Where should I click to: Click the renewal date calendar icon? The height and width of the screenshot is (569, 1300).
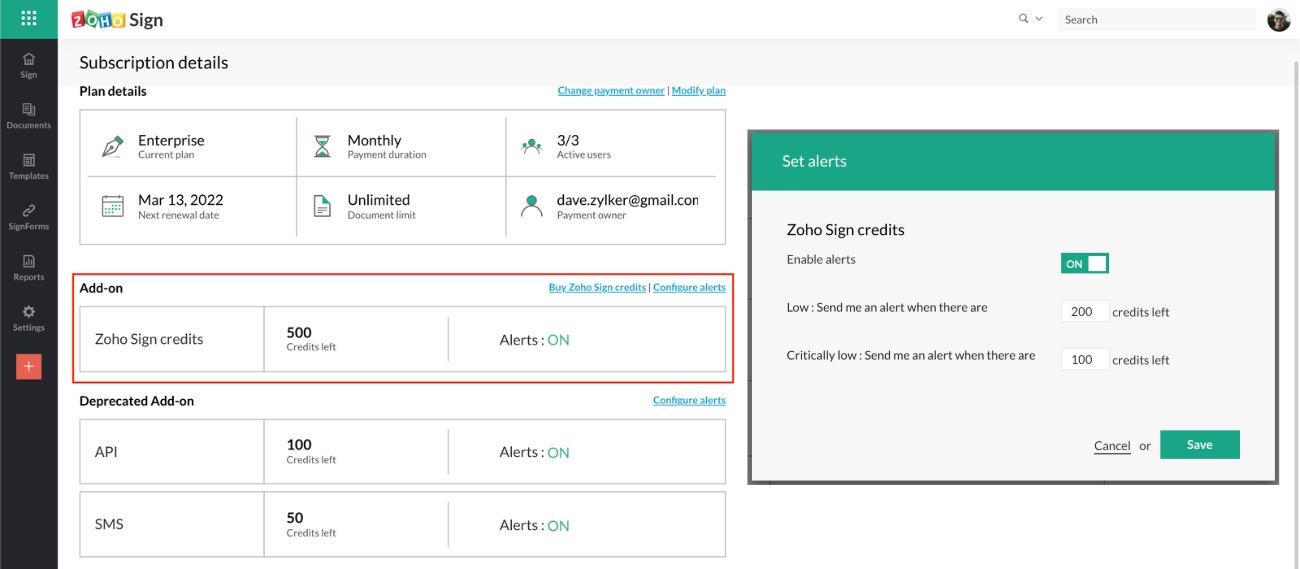(x=112, y=207)
